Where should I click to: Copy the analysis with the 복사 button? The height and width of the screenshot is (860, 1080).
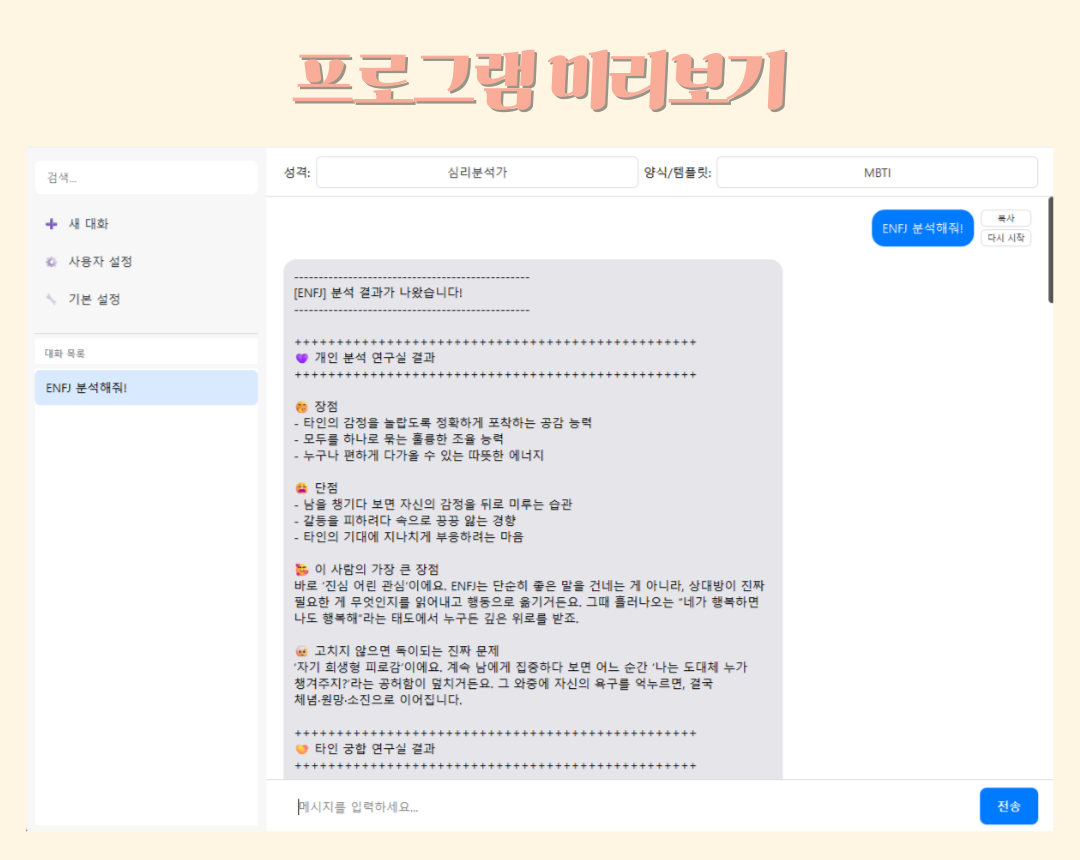coord(1005,218)
